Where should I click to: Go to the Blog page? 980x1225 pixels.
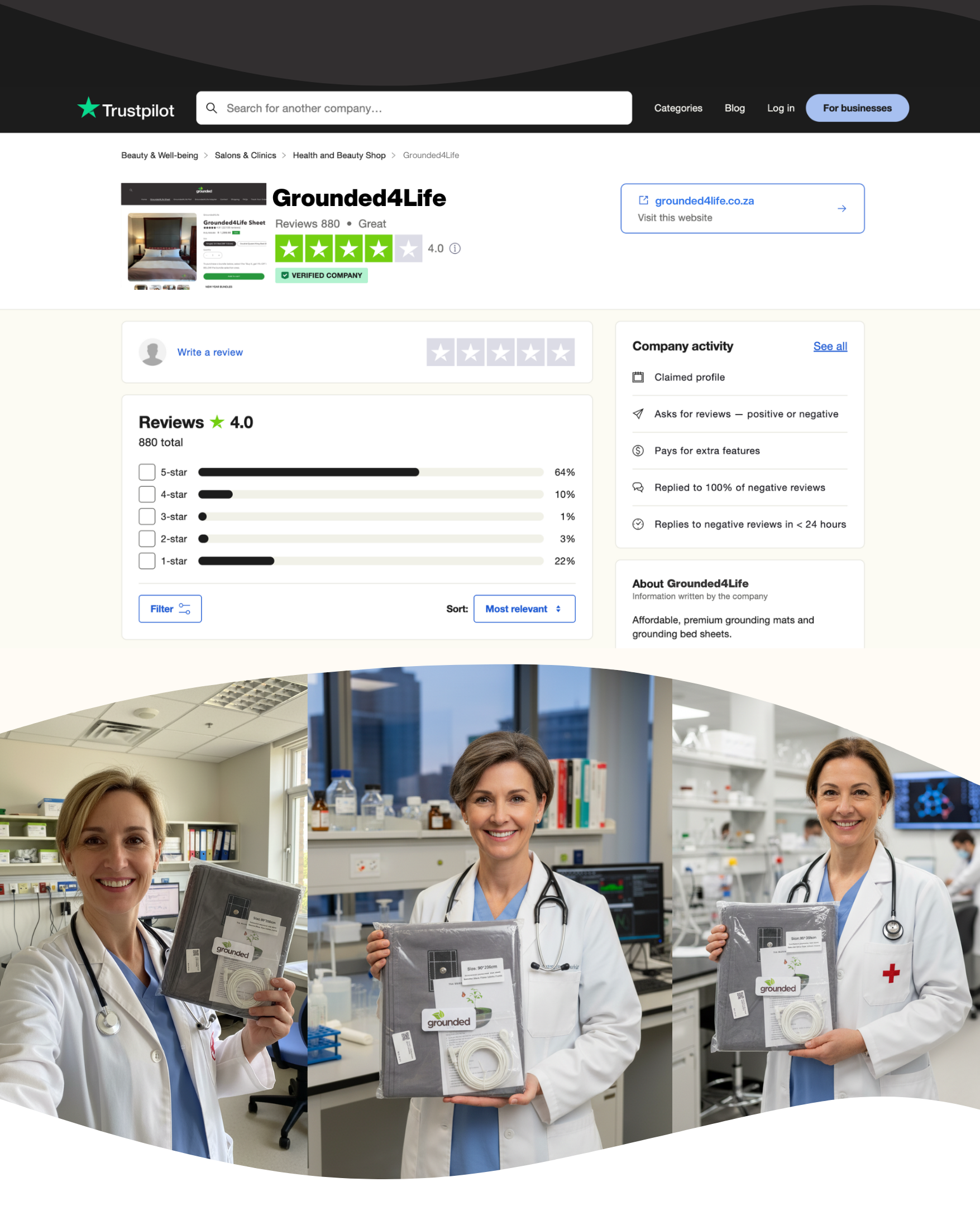point(734,108)
